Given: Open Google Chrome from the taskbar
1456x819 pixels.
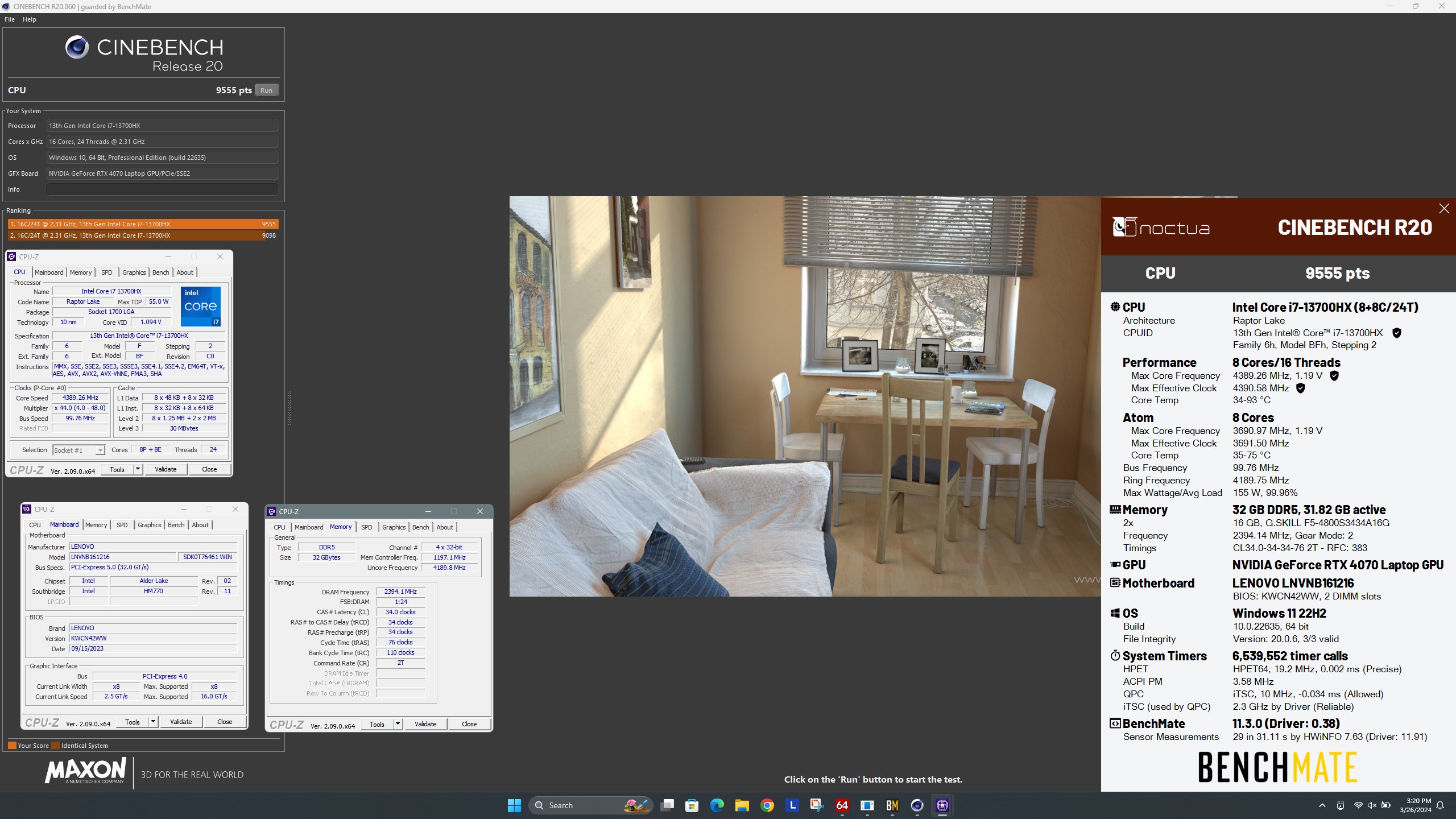Looking at the screenshot, I should (767, 805).
